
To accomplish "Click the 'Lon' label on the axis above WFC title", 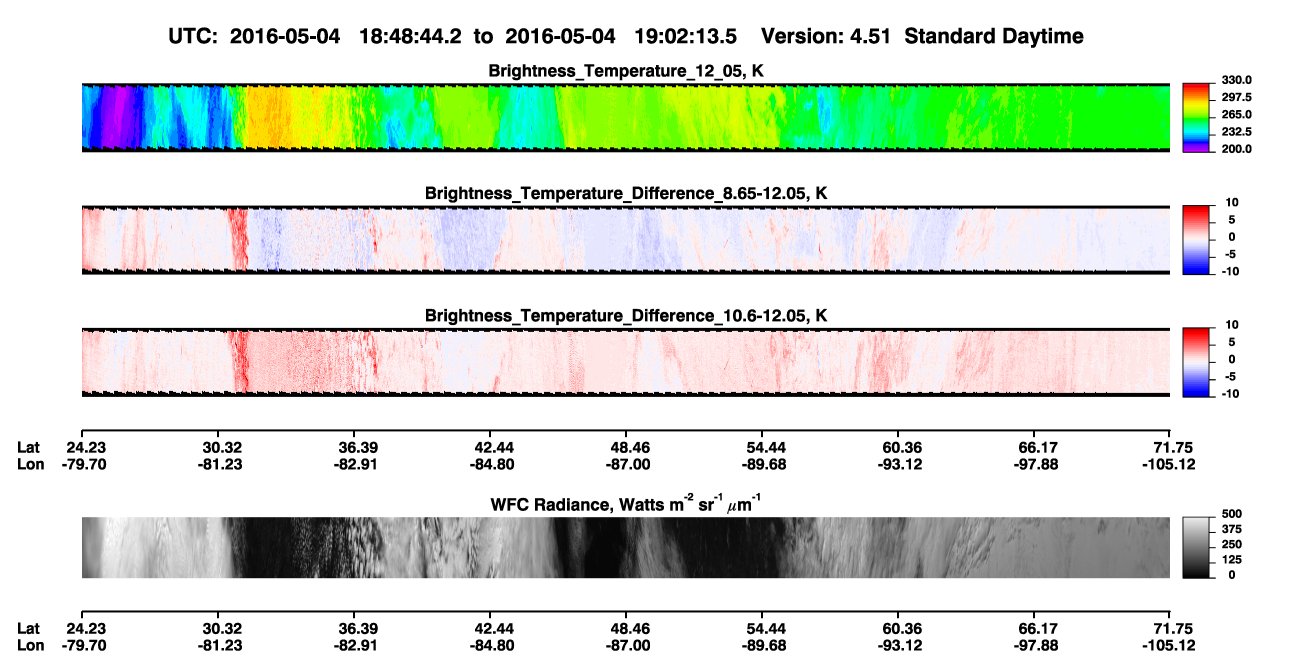I will (30, 464).
